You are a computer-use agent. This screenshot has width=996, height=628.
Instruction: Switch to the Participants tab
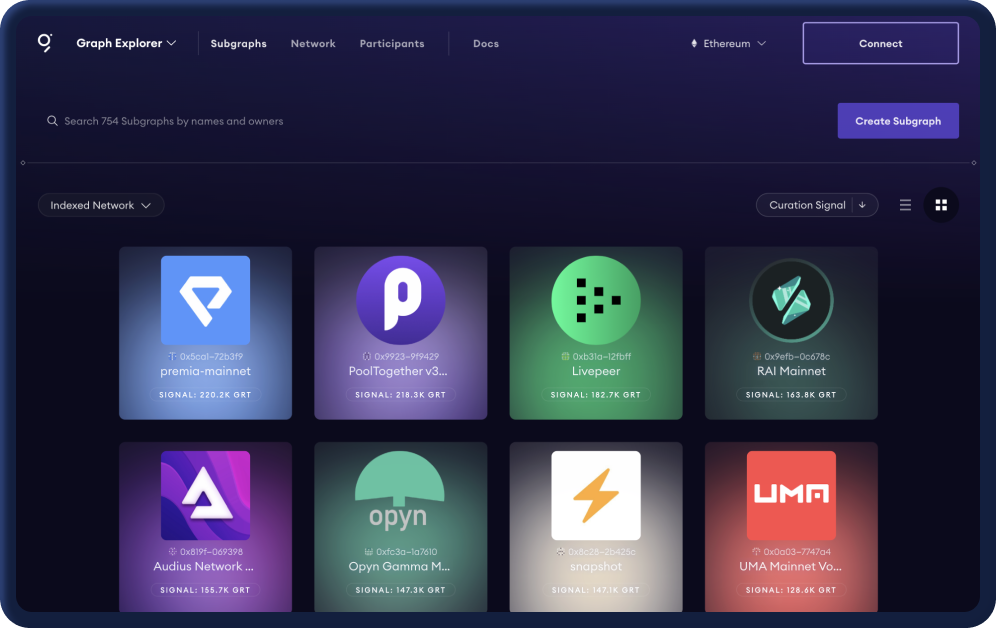[392, 43]
